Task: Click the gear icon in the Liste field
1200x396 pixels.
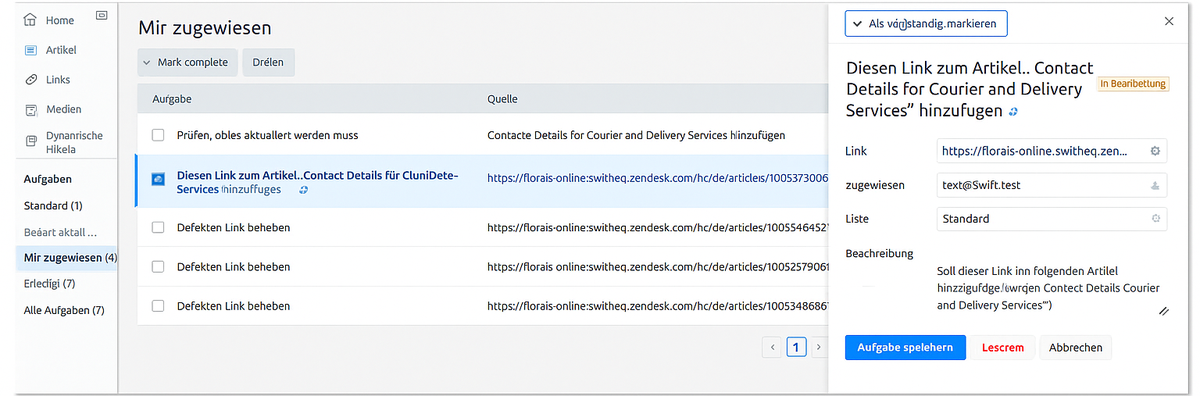Action: click(x=1155, y=218)
